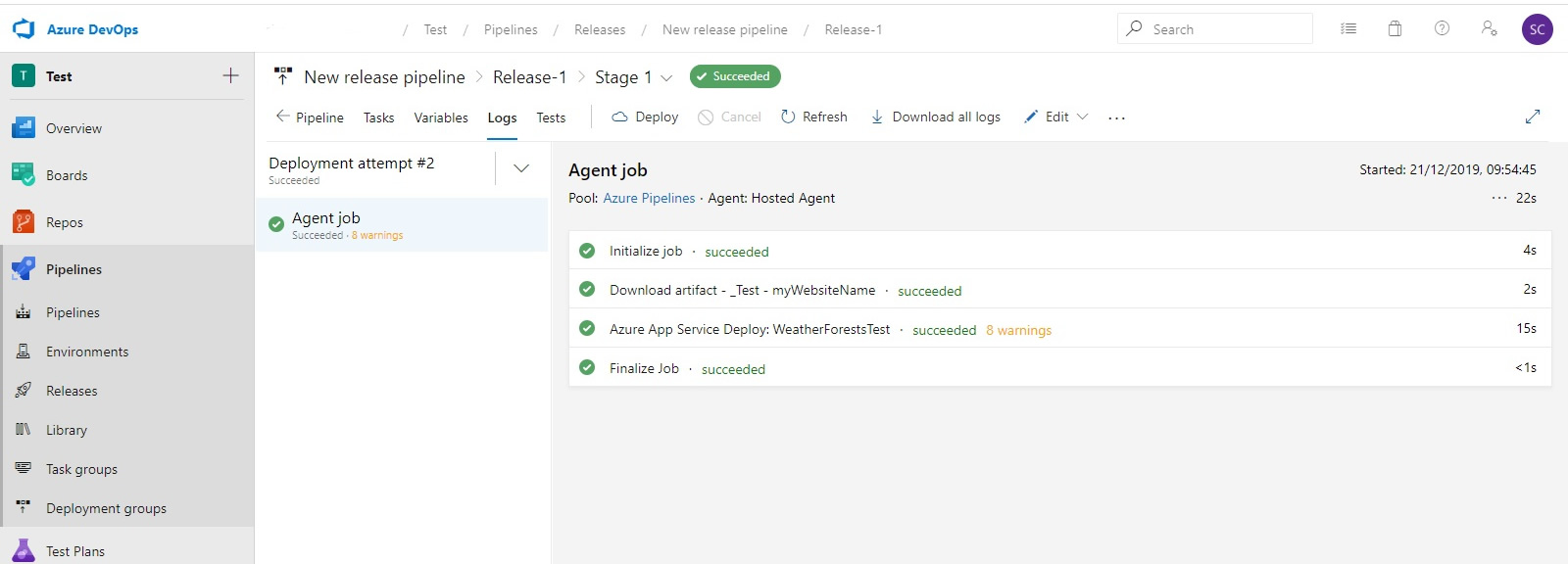Go back to Pipeline view

(x=310, y=117)
